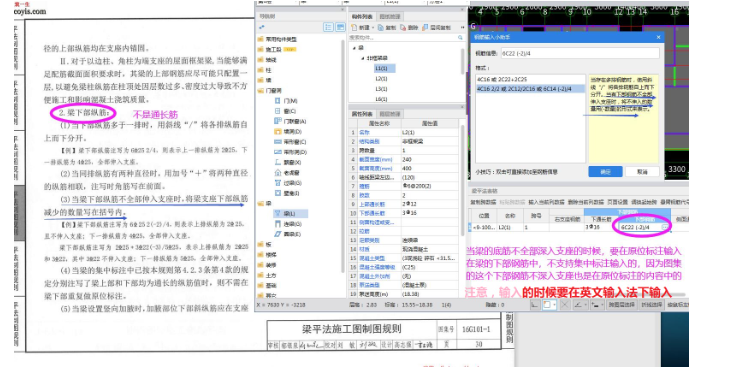
Task: Click 确定 in the rebar input helper dialog
Action: click(605, 172)
